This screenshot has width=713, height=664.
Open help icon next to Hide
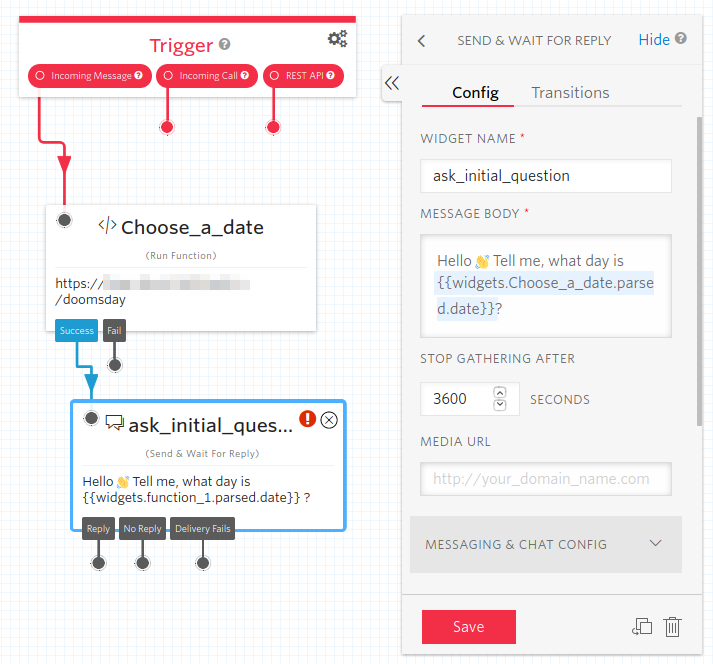[x=680, y=38]
